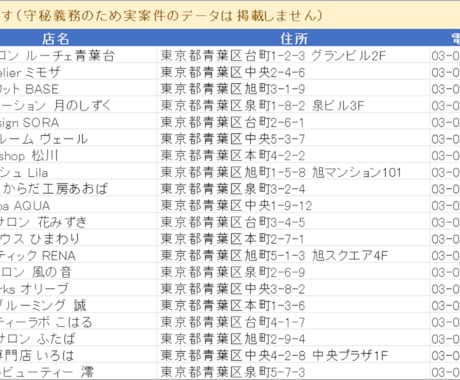Select the shop name cell ビューティー 澪
460x380 pixels.
78,372
